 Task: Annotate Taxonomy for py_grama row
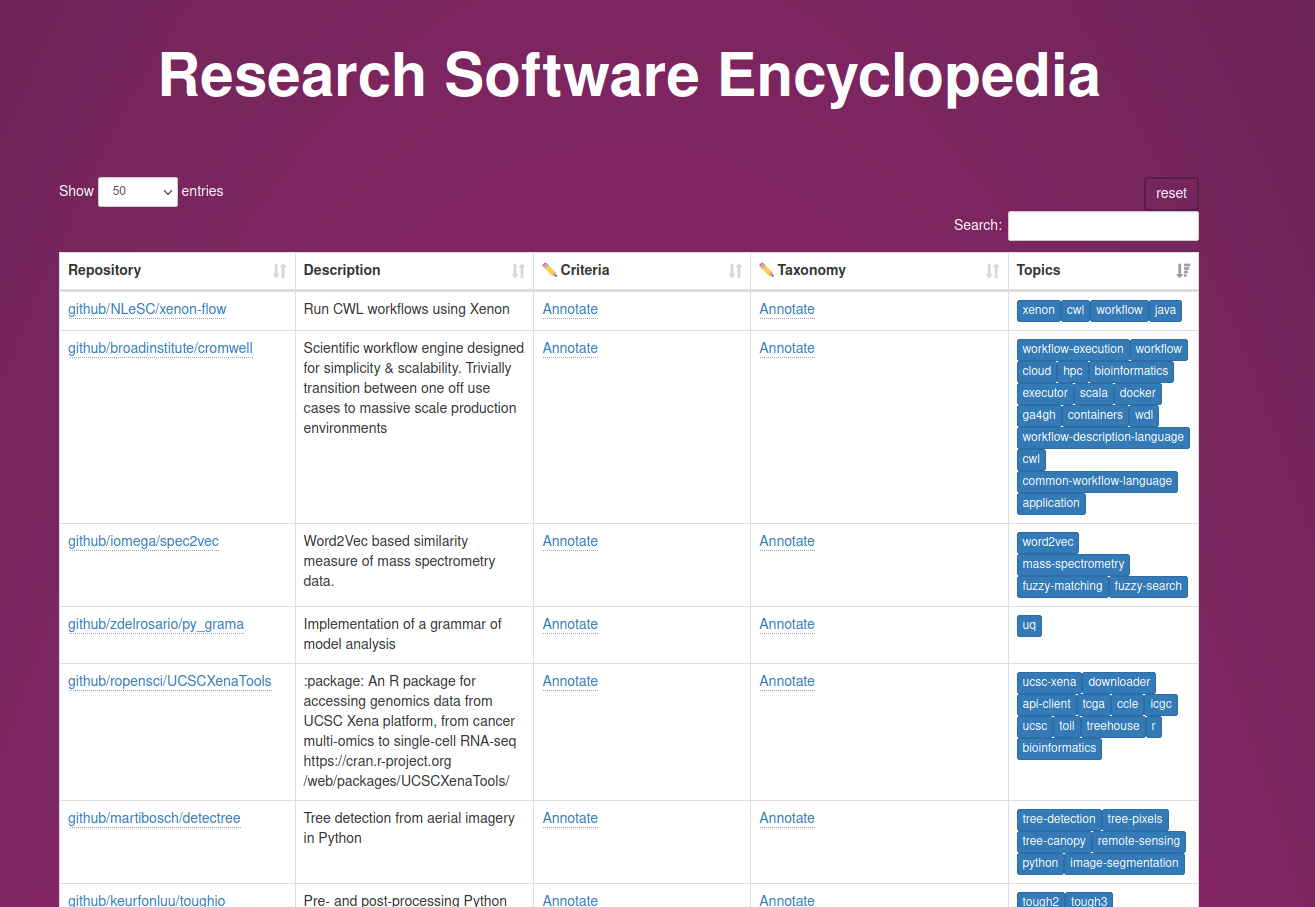[787, 624]
